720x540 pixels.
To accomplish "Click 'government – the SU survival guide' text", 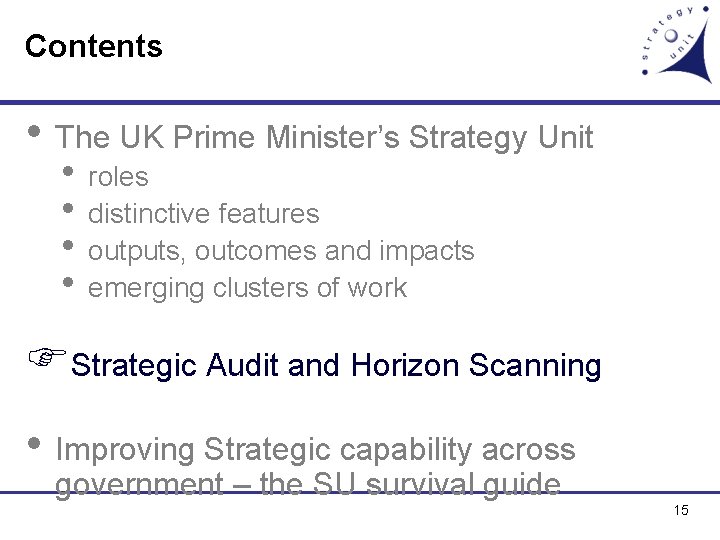I will (307, 484).
